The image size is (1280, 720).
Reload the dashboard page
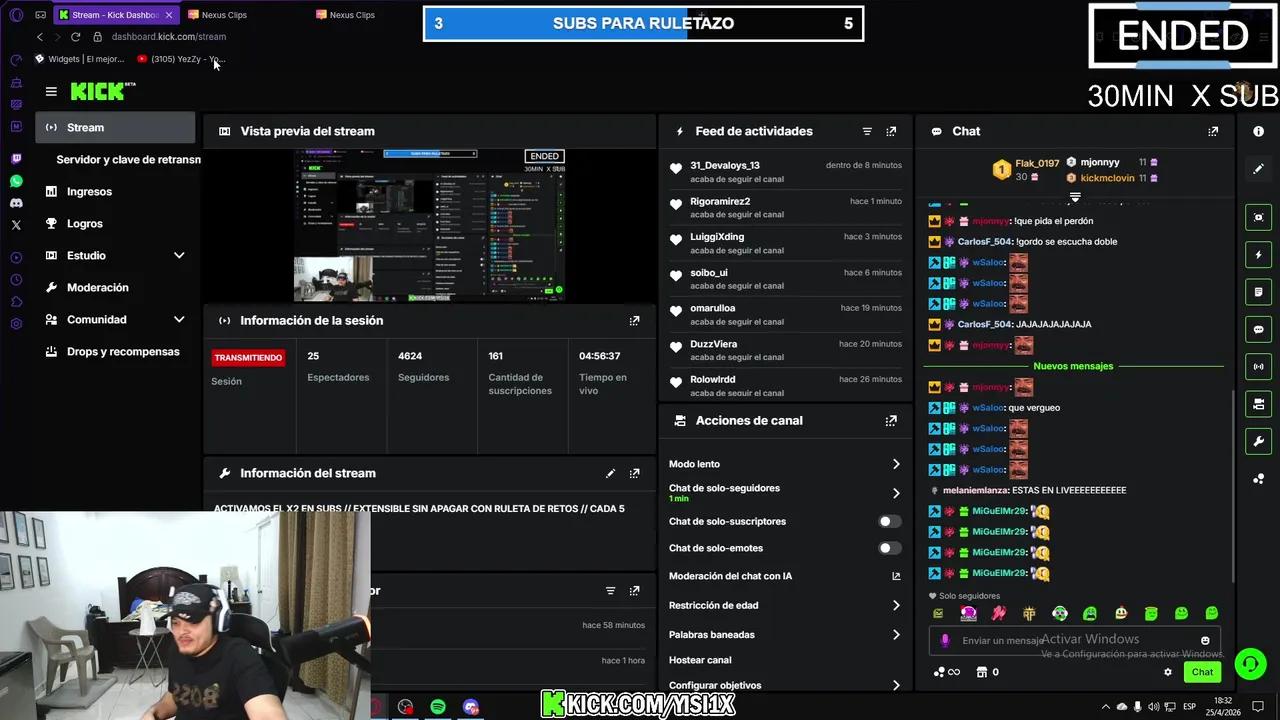(x=75, y=37)
